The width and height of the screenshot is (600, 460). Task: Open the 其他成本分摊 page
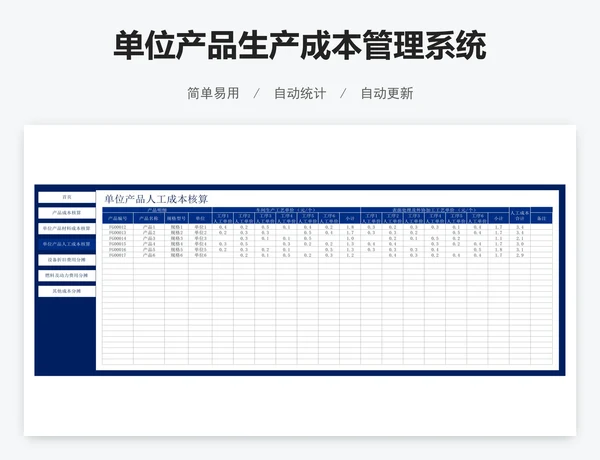(67, 291)
